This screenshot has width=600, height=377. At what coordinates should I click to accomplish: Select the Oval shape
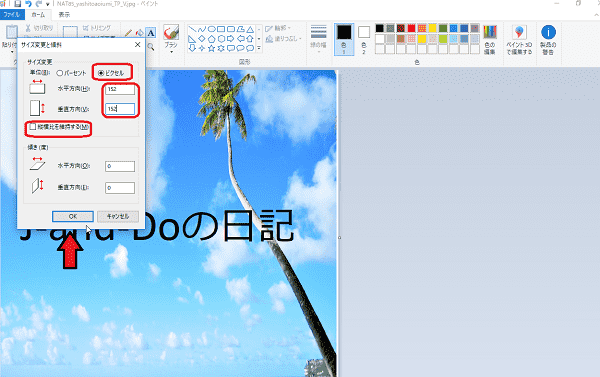click(211, 29)
